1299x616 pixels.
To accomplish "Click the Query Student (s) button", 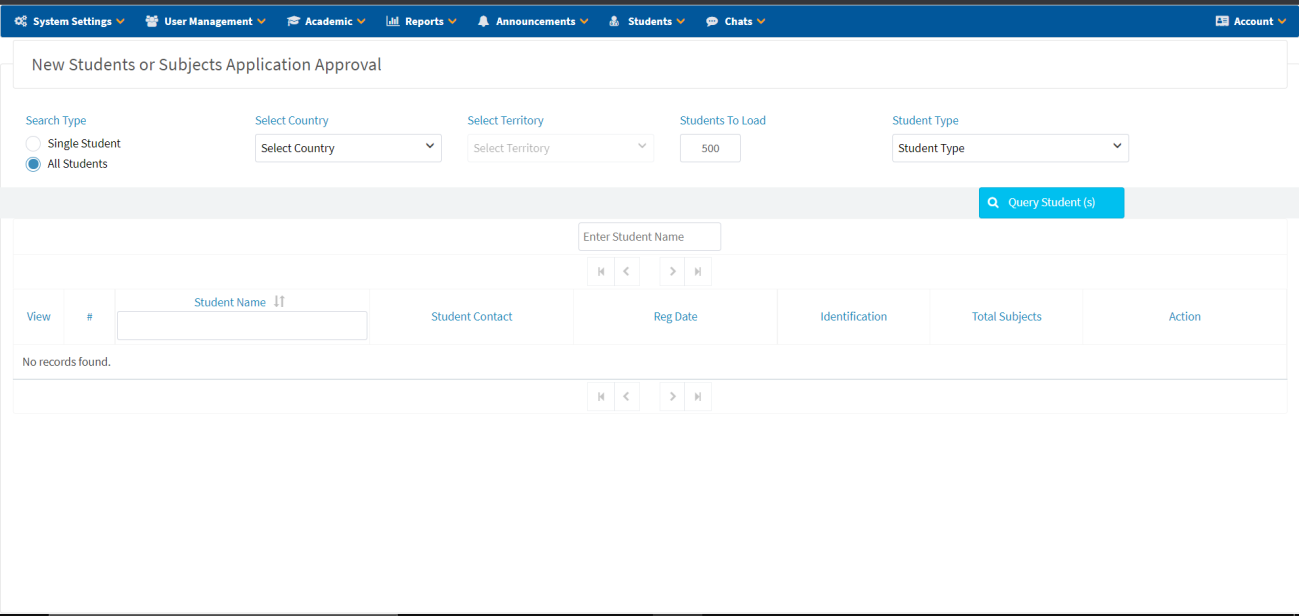I will (1051, 203).
